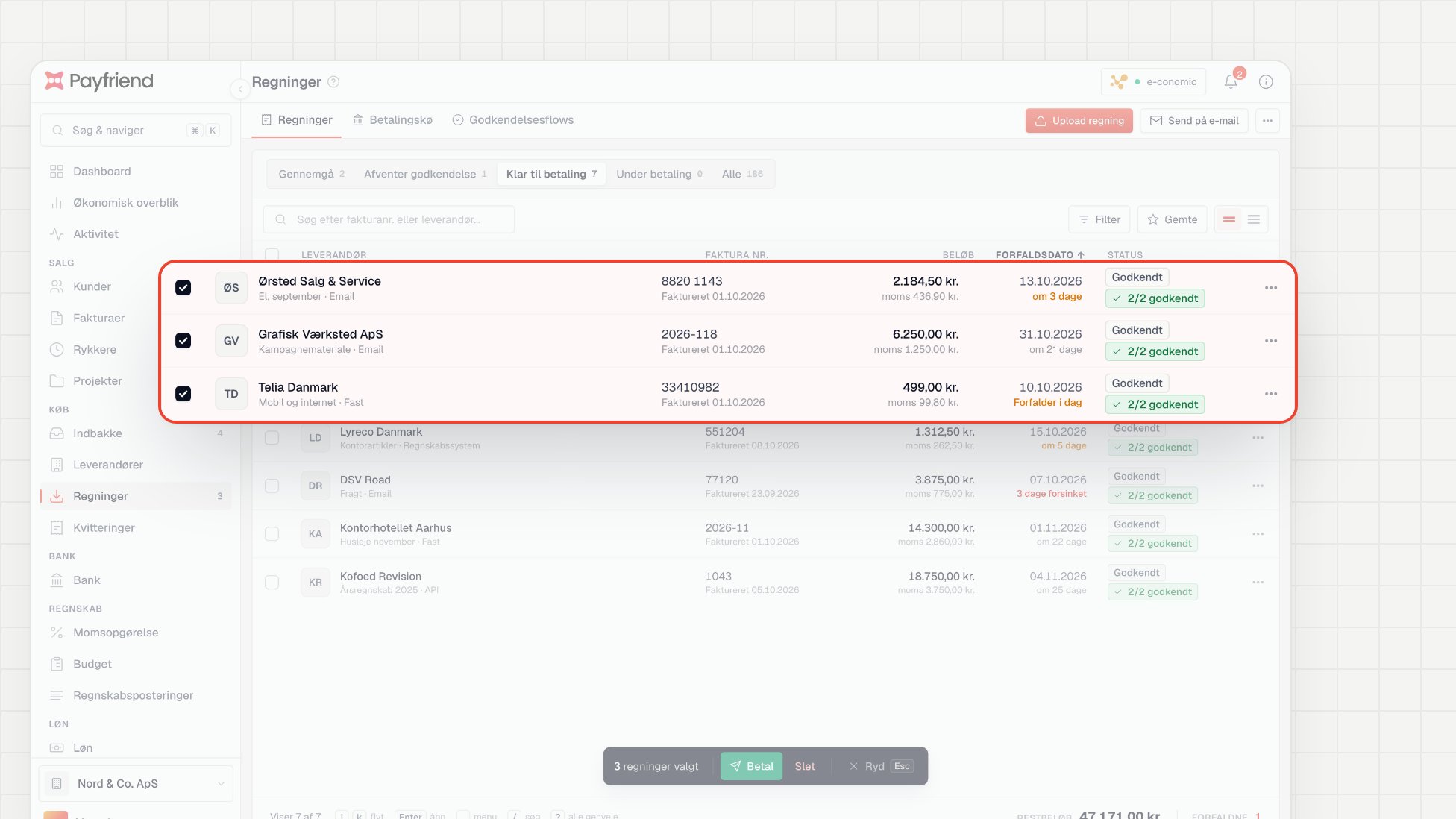Click the info icon in header

[1266, 82]
